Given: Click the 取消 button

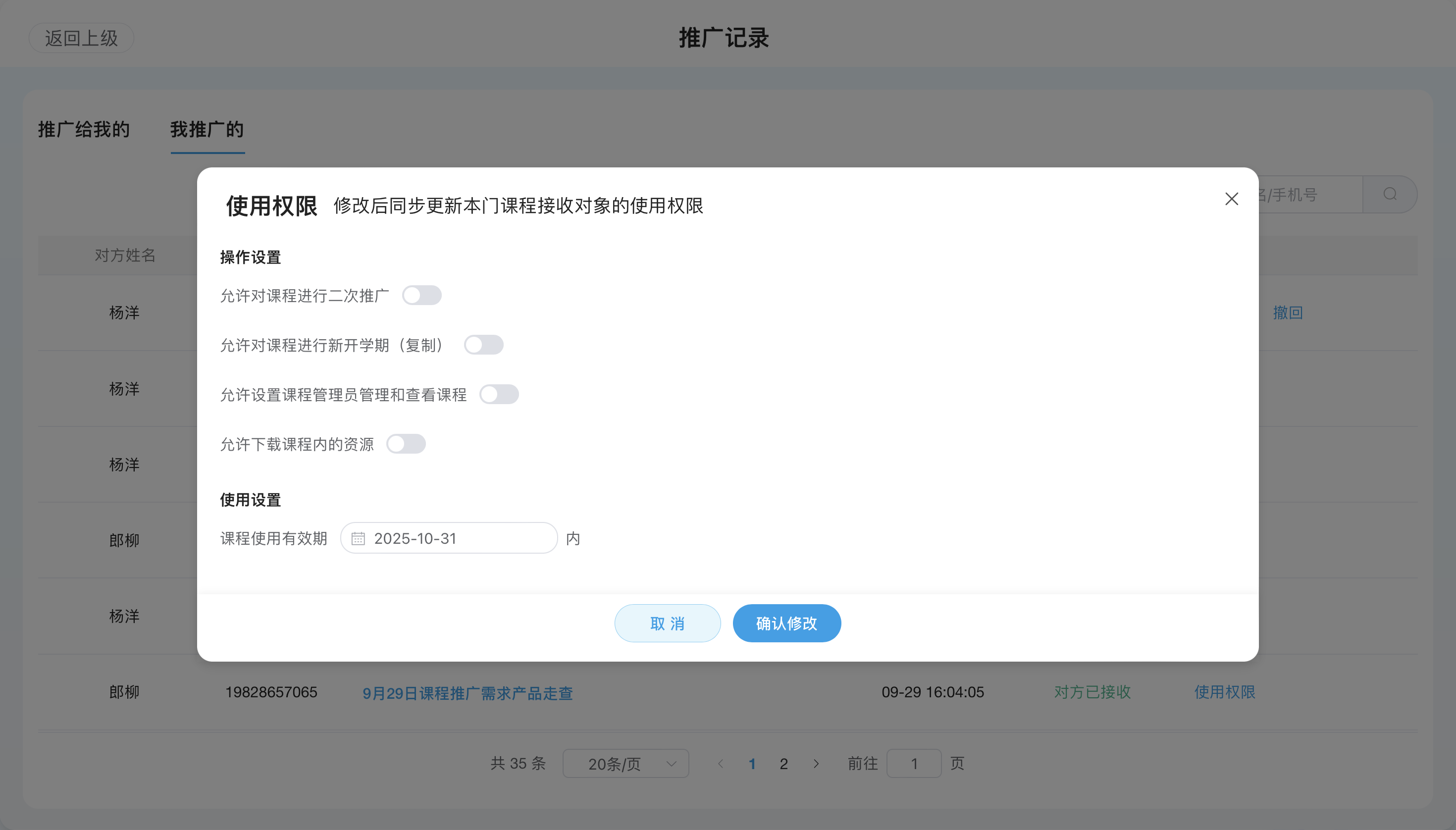Looking at the screenshot, I should tap(667, 623).
